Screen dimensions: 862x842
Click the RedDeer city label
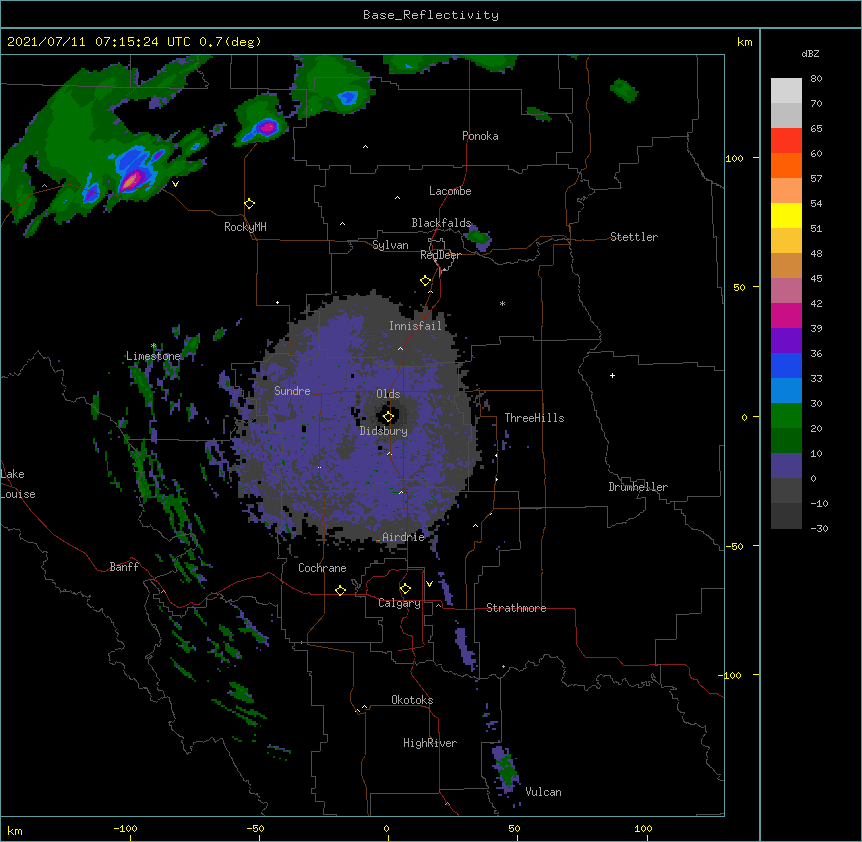[x=440, y=255]
